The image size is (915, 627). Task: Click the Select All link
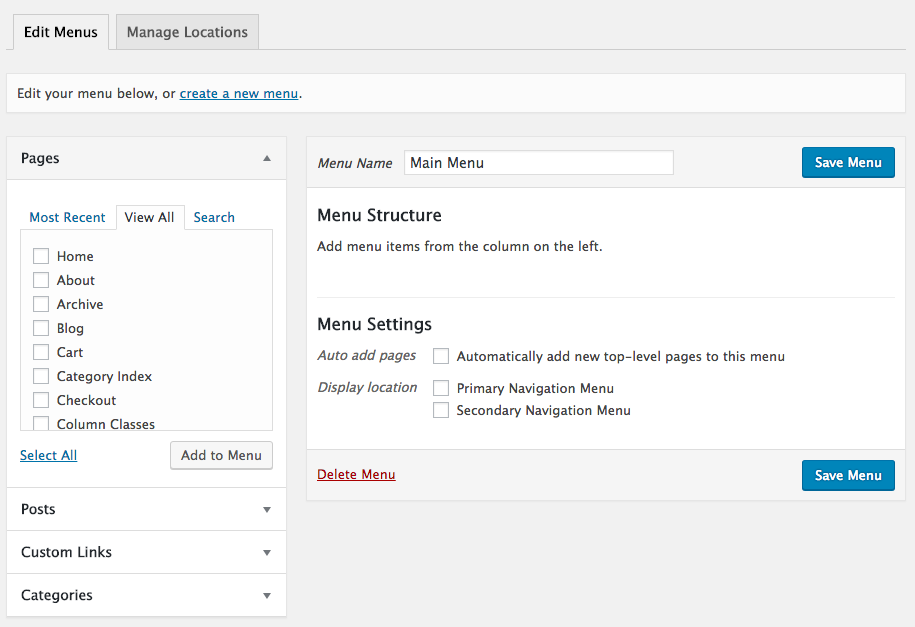coord(48,455)
